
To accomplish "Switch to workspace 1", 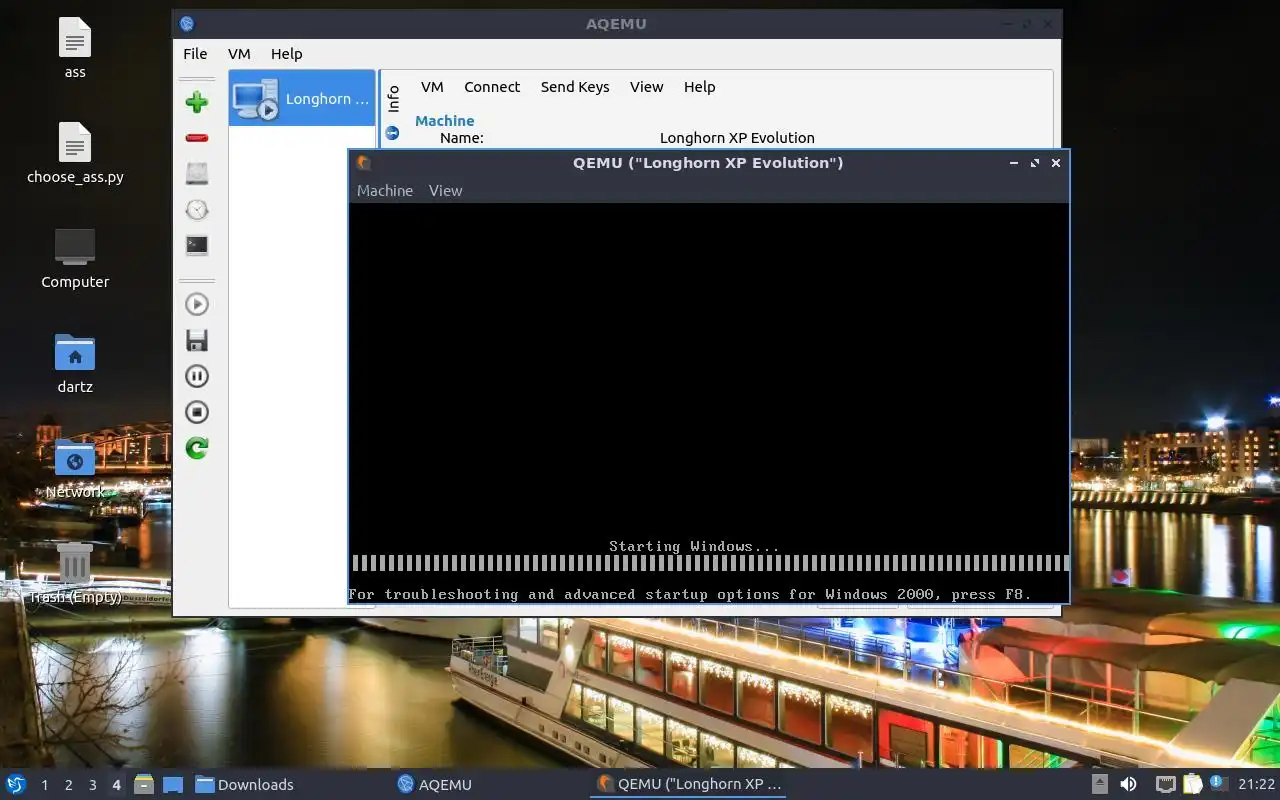I will (x=45, y=785).
